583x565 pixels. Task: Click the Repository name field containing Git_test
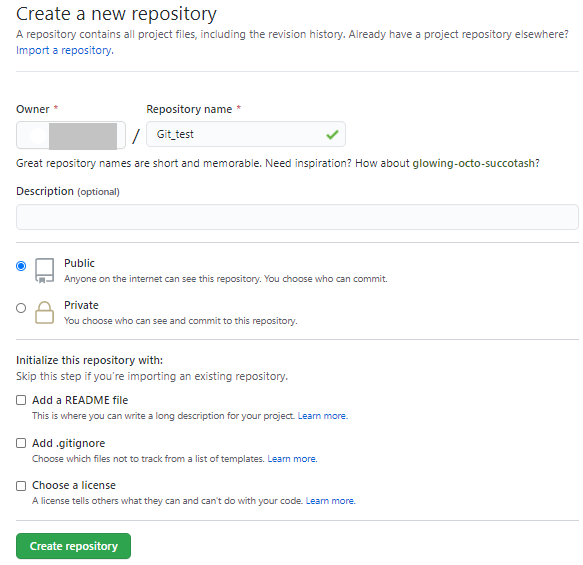pos(246,134)
